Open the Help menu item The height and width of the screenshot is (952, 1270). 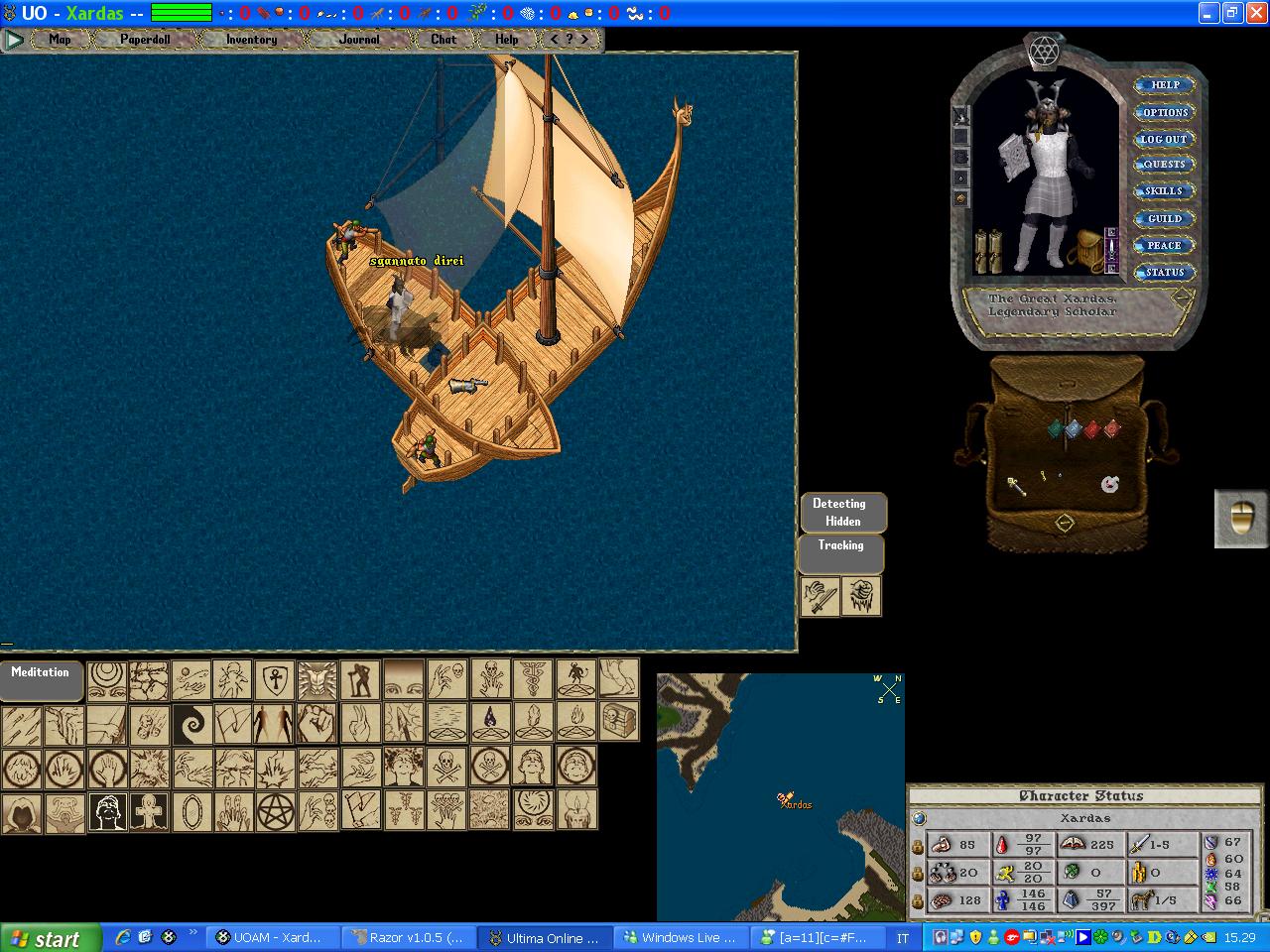point(507,40)
